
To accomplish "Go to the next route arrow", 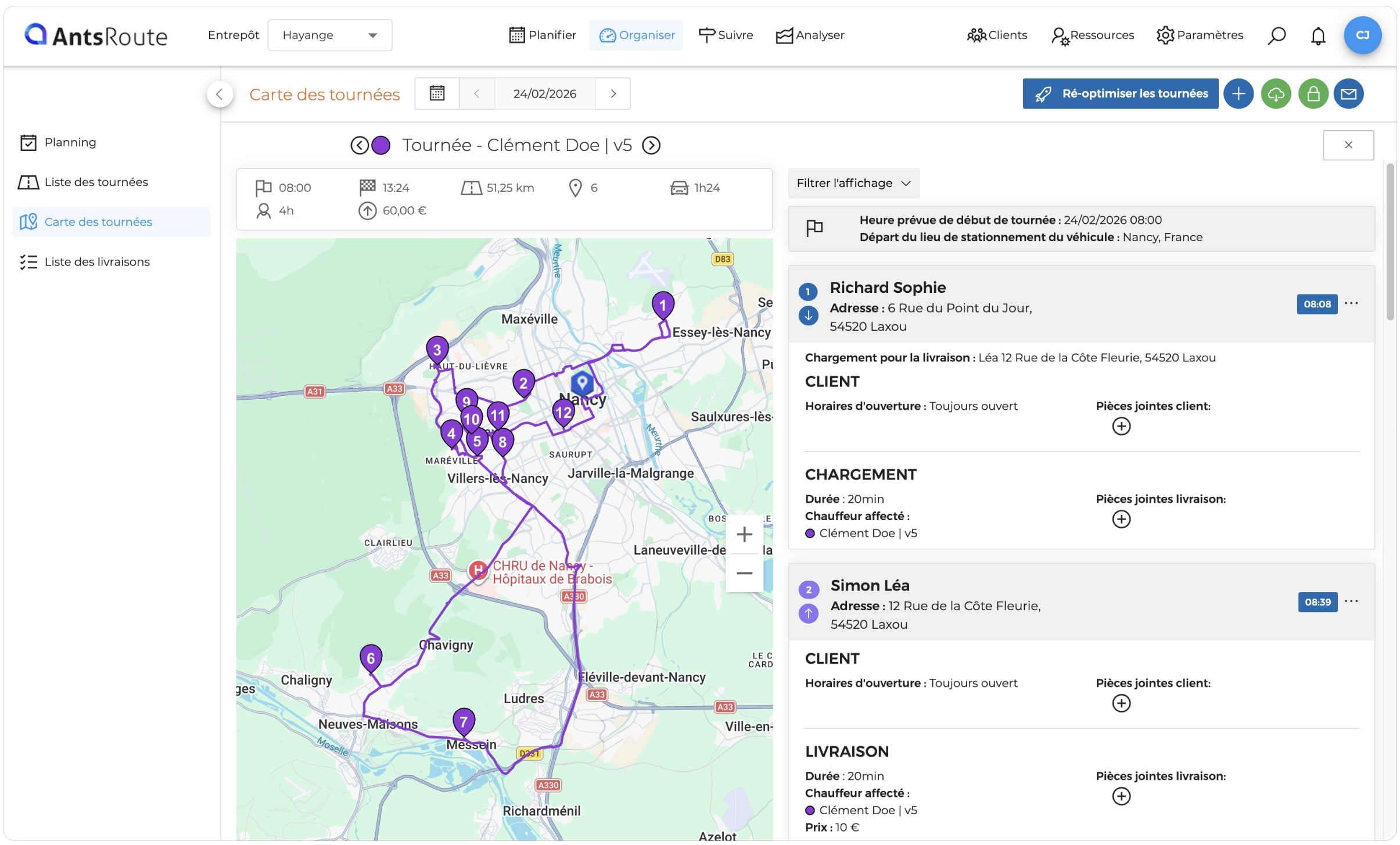I will click(x=651, y=145).
